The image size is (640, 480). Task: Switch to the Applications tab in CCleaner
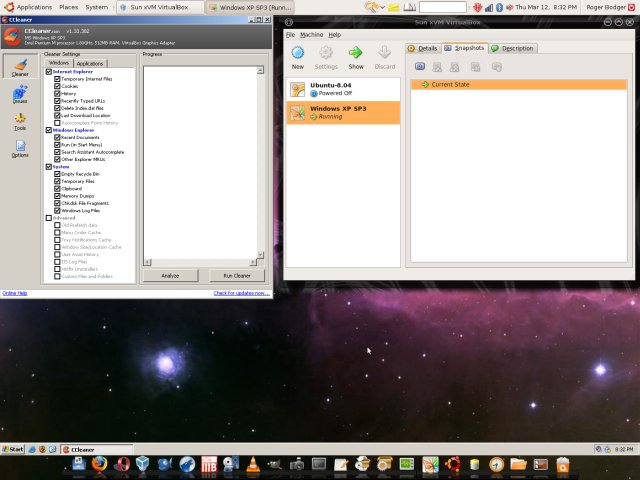90,63
